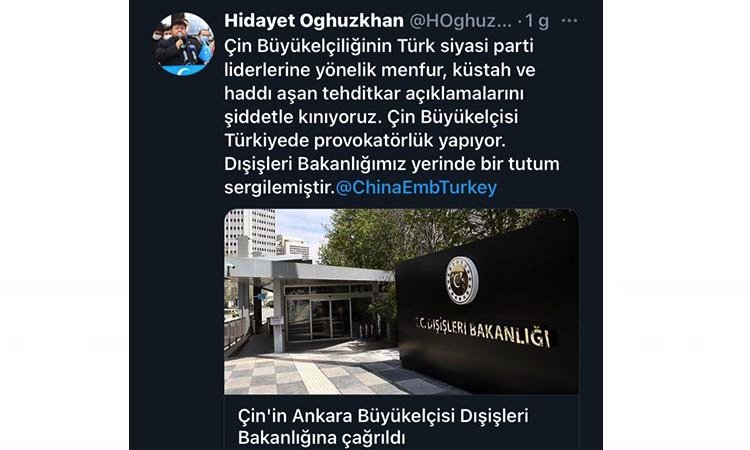The width and height of the screenshot is (750, 450).
Task: Open the @HOghuz... username handle
Action: 460,21
